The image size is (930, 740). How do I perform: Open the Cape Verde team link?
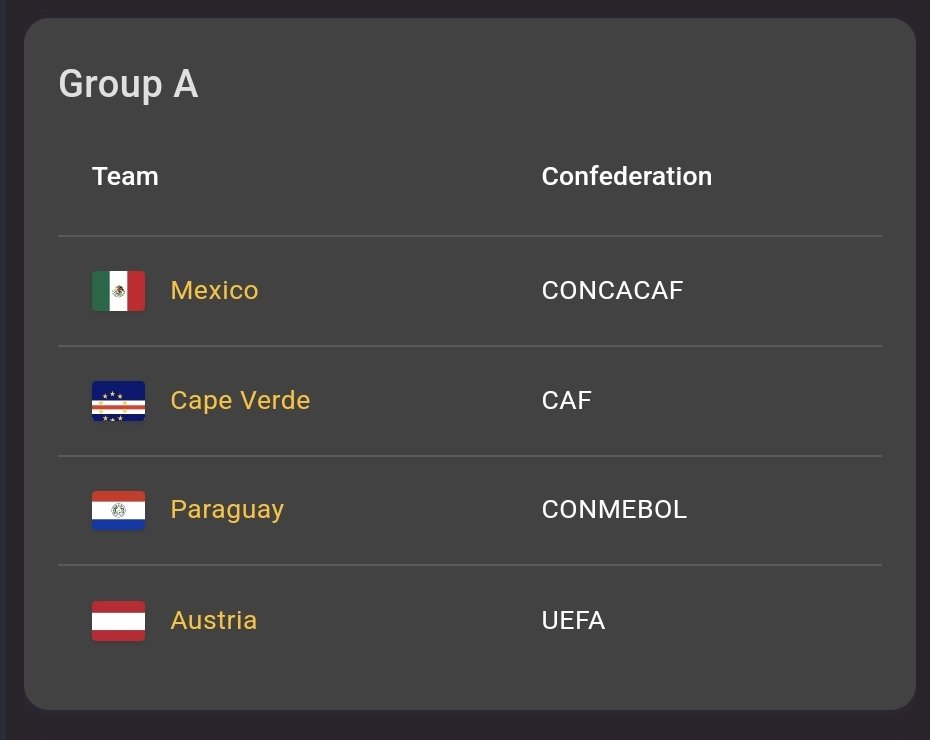click(240, 401)
